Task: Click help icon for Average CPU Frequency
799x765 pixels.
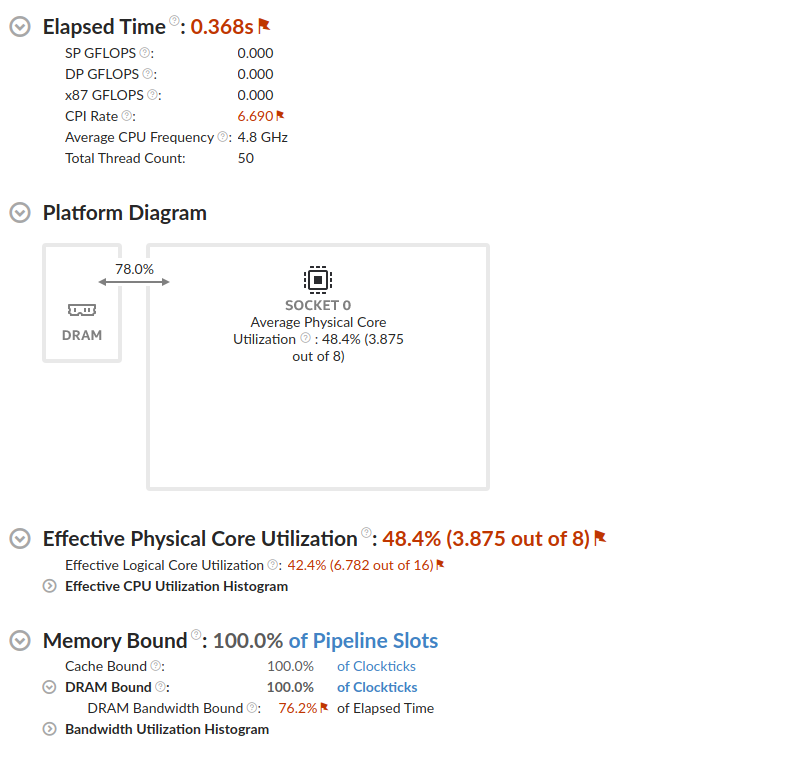Action: point(223,137)
